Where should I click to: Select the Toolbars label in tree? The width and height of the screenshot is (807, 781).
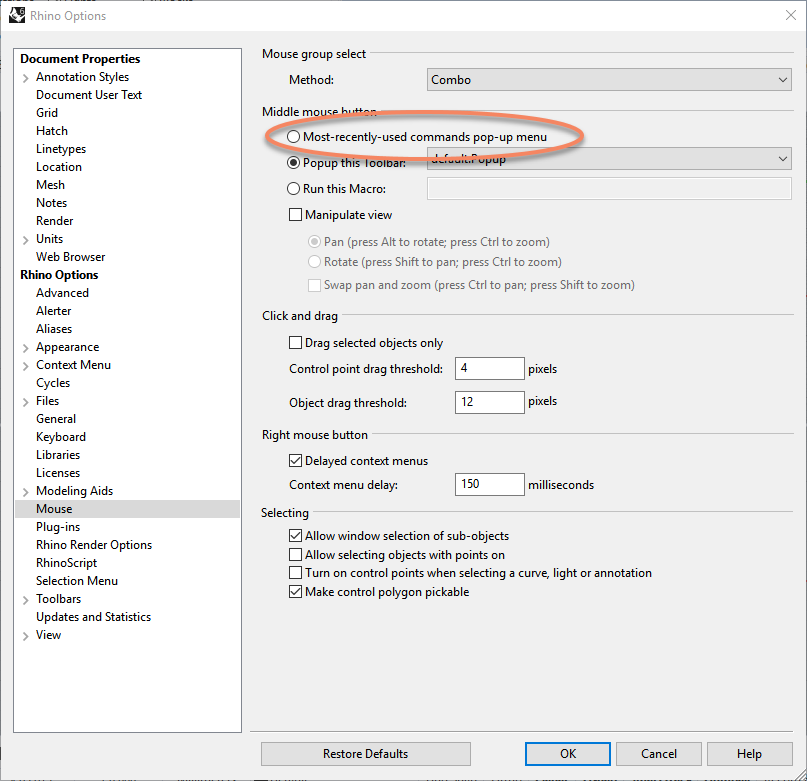point(59,599)
